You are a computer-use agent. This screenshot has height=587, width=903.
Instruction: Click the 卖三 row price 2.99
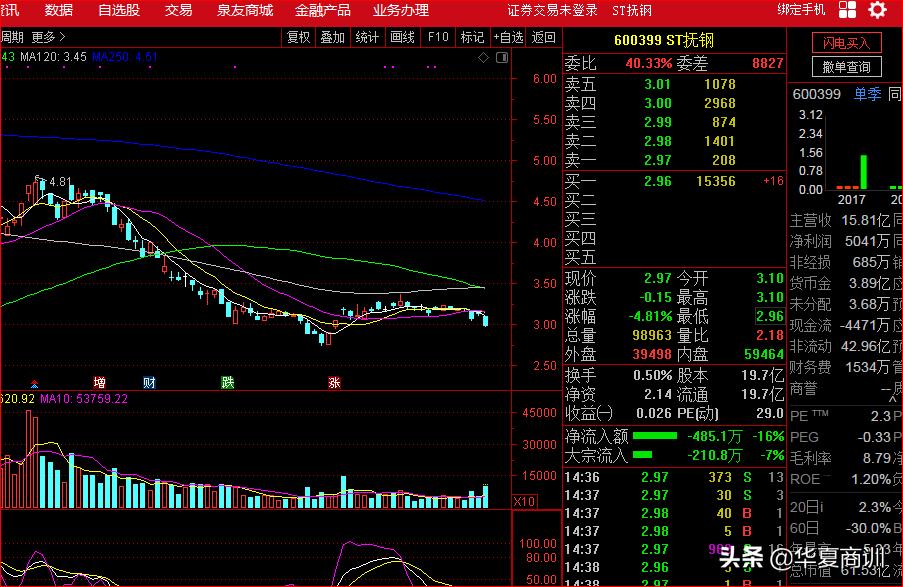(657, 122)
